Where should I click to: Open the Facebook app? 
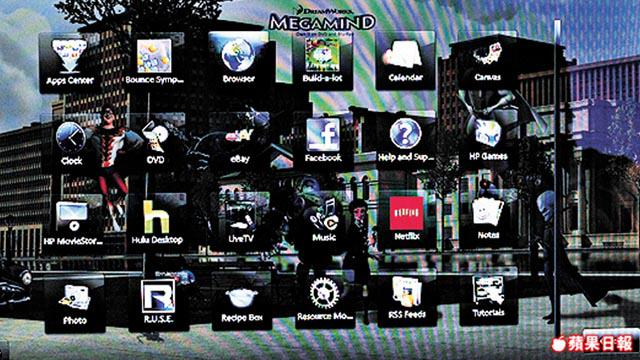click(x=323, y=141)
